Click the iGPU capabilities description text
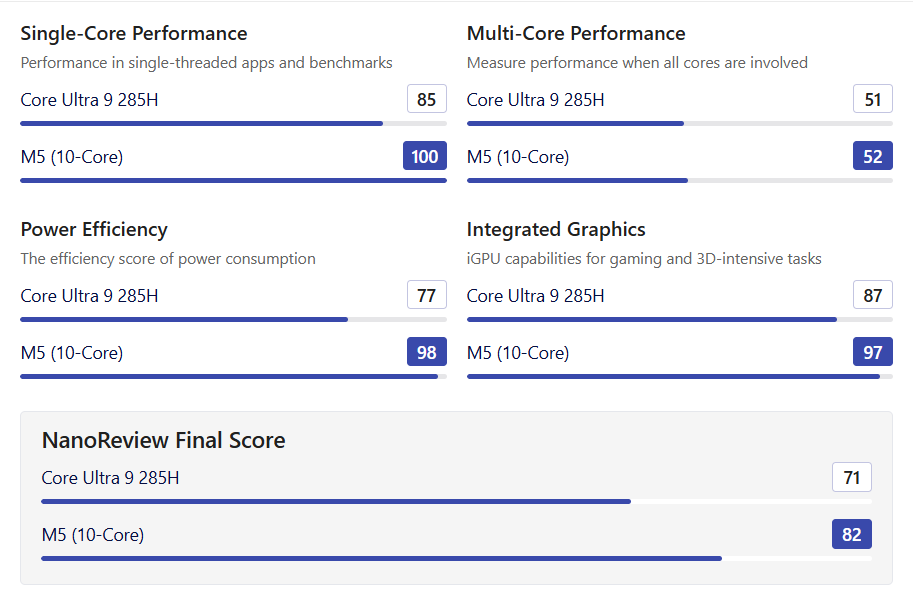Screen dimensions: 913x600 [644, 259]
